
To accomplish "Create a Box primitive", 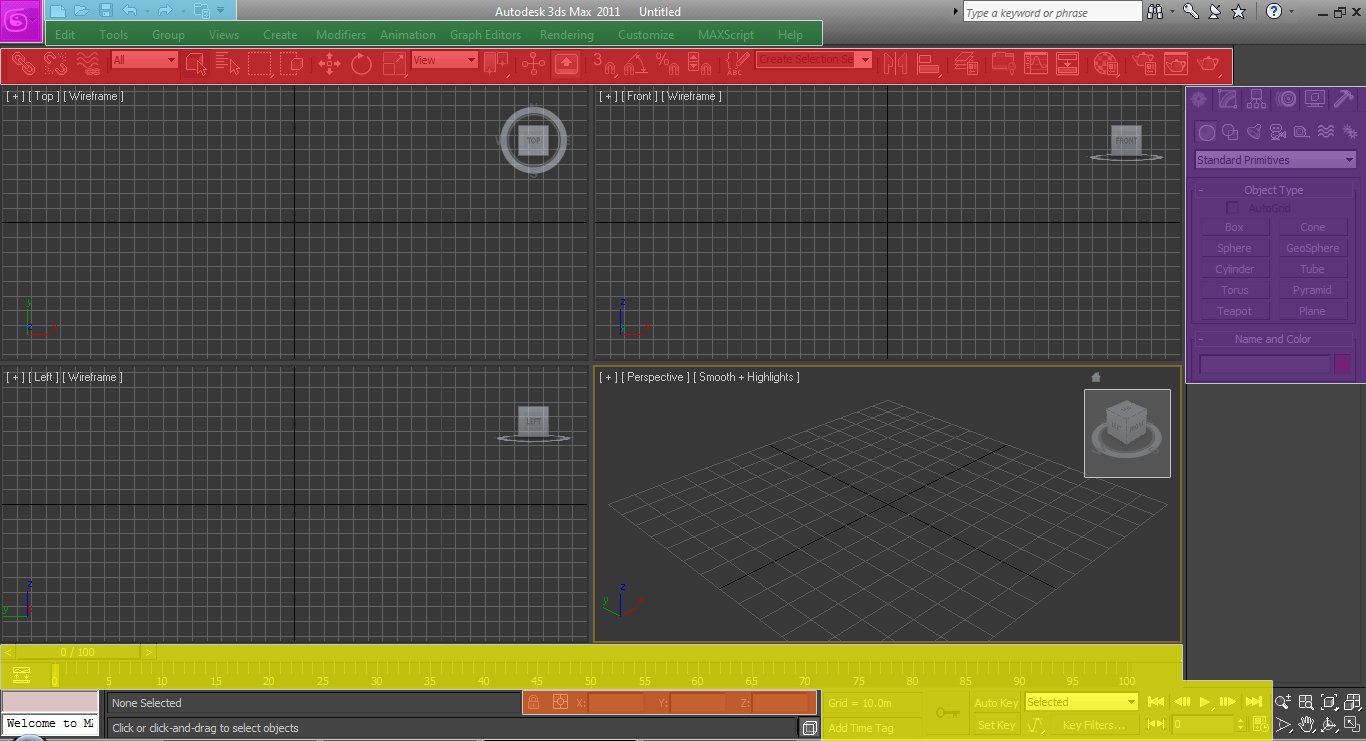I will tap(1234, 227).
